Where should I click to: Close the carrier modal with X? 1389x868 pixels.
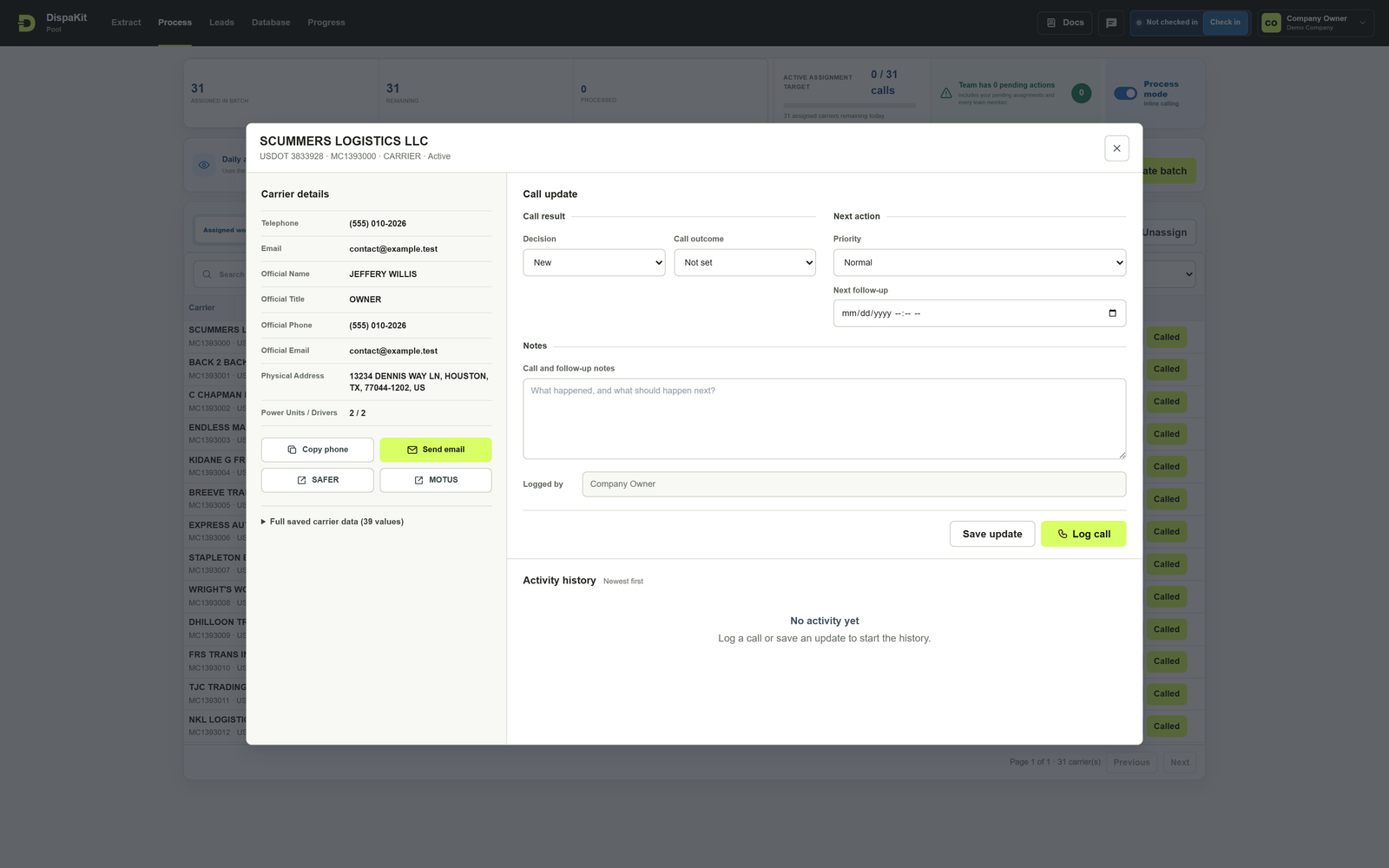(x=1116, y=148)
